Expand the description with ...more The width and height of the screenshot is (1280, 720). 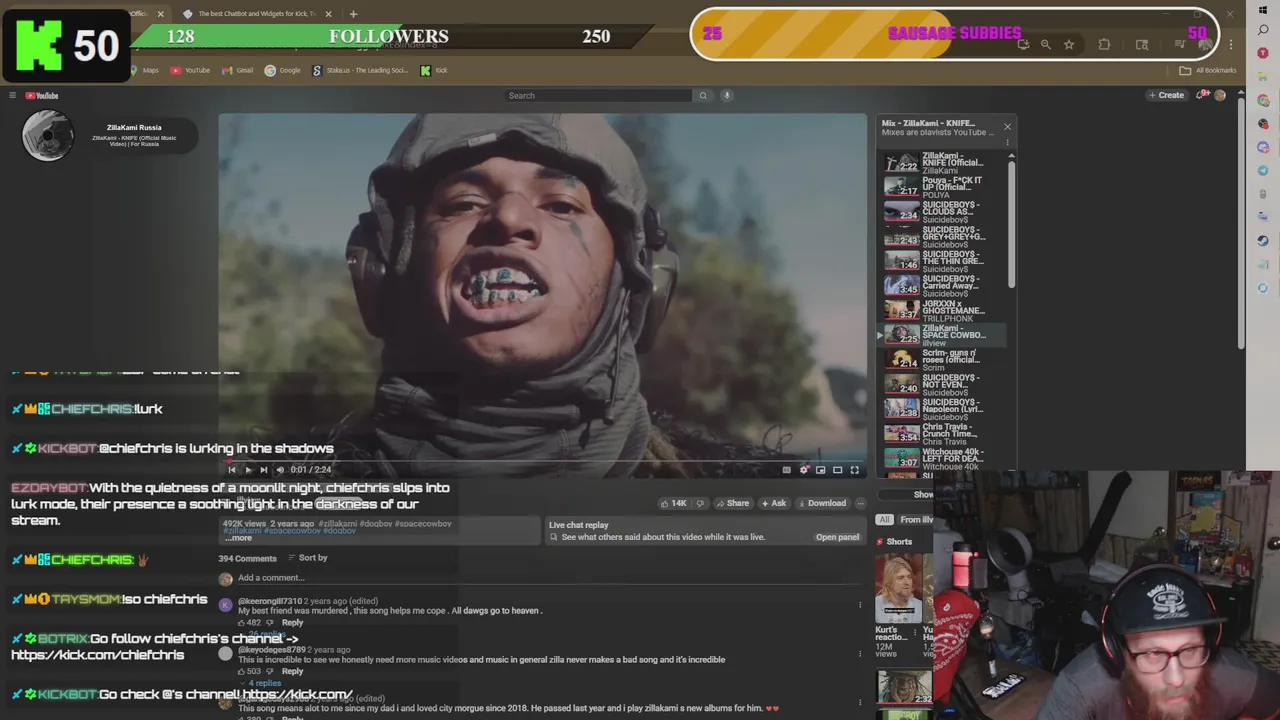click(x=238, y=538)
